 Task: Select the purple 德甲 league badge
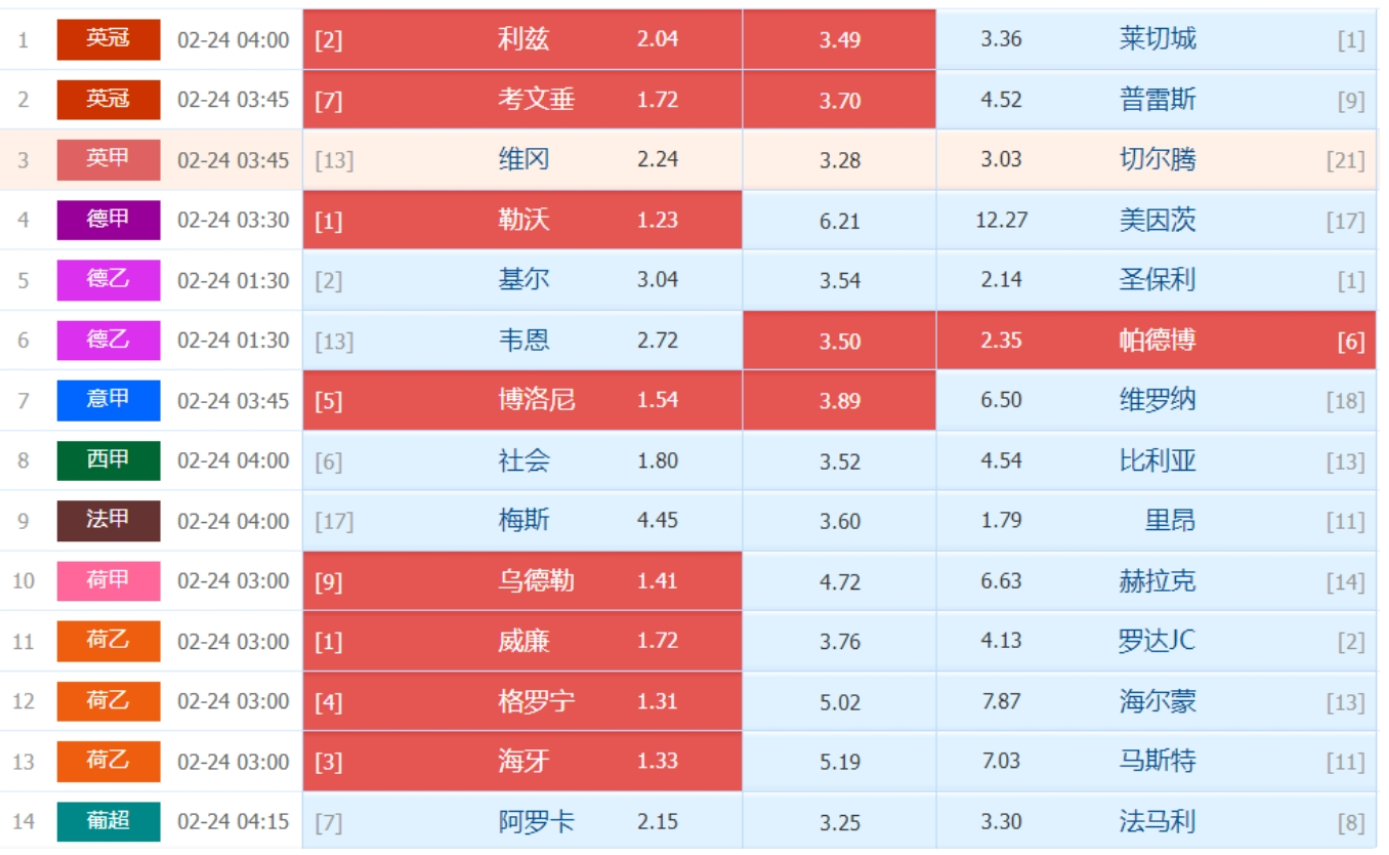[x=108, y=220]
